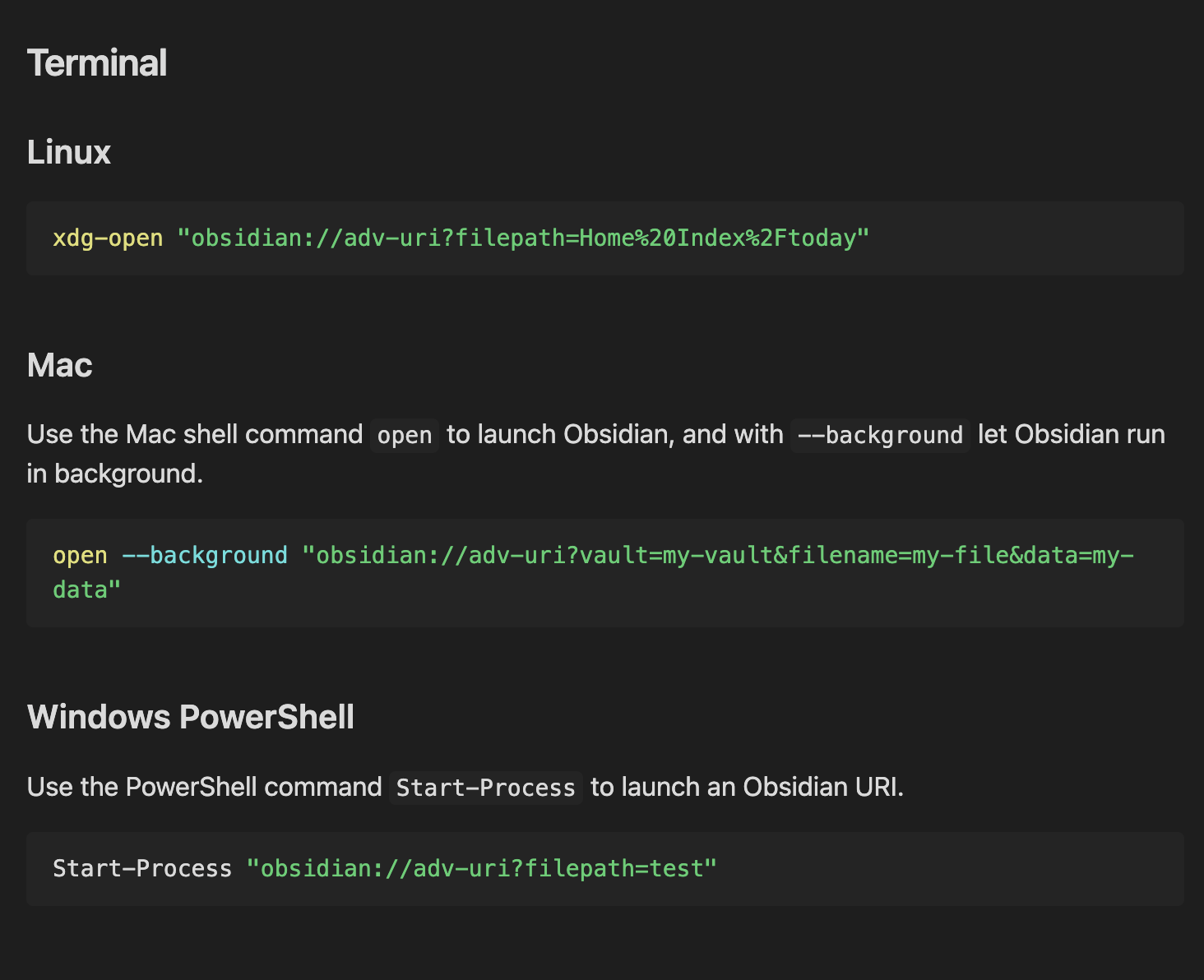
Task: Click 'let Obsidian run' text in Mac paragraph
Action: pyautogui.click(x=1071, y=434)
